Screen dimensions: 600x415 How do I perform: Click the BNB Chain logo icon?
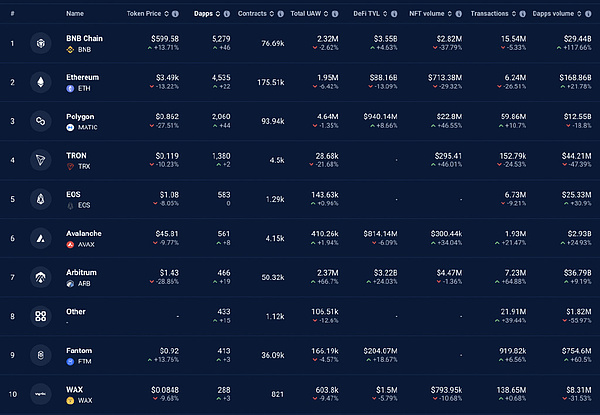(x=40, y=43)
